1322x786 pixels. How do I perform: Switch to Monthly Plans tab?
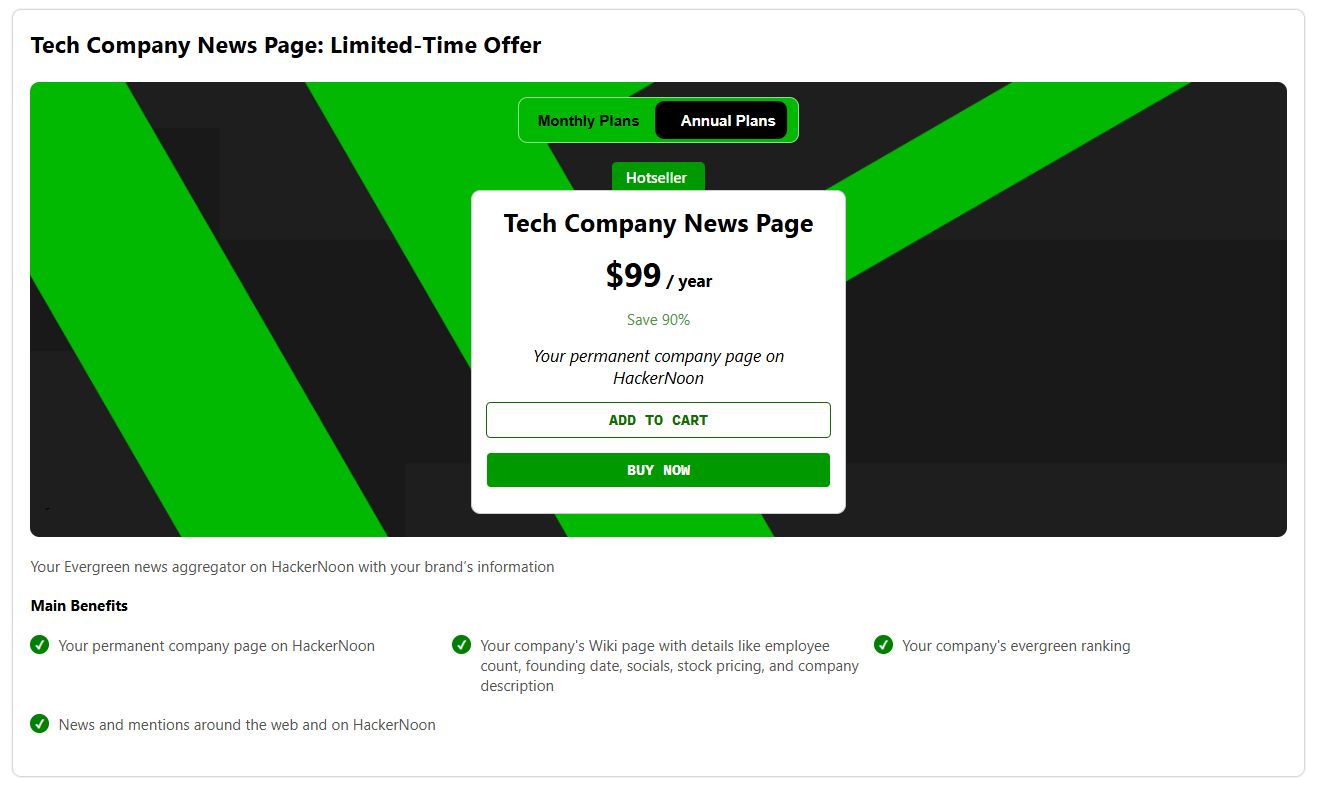[588, 121]
